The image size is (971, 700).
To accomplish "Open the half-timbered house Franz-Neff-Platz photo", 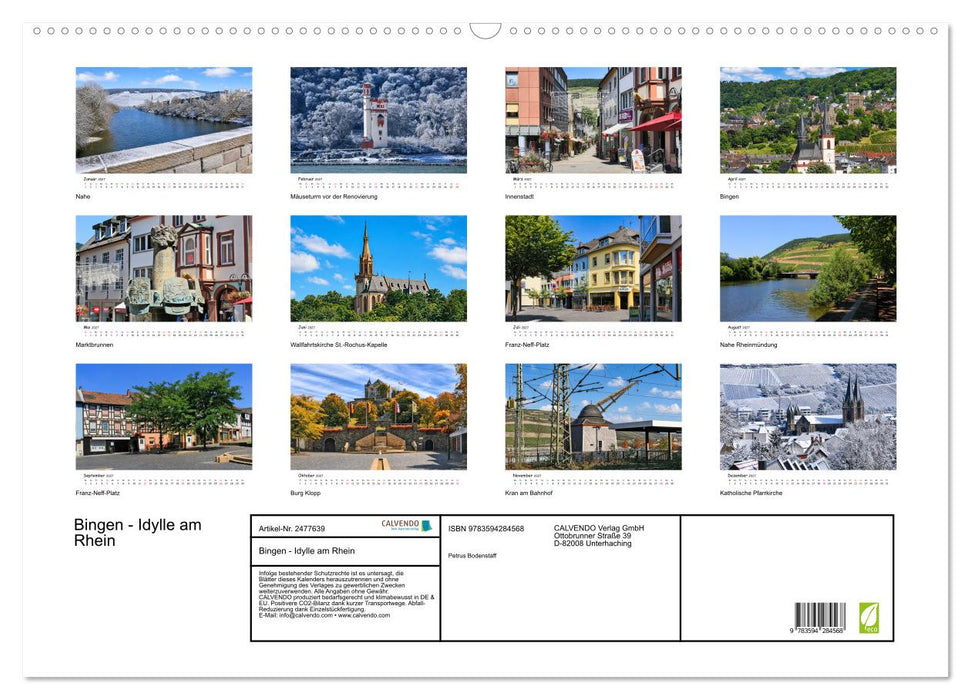I will click(x=163, y=416).
